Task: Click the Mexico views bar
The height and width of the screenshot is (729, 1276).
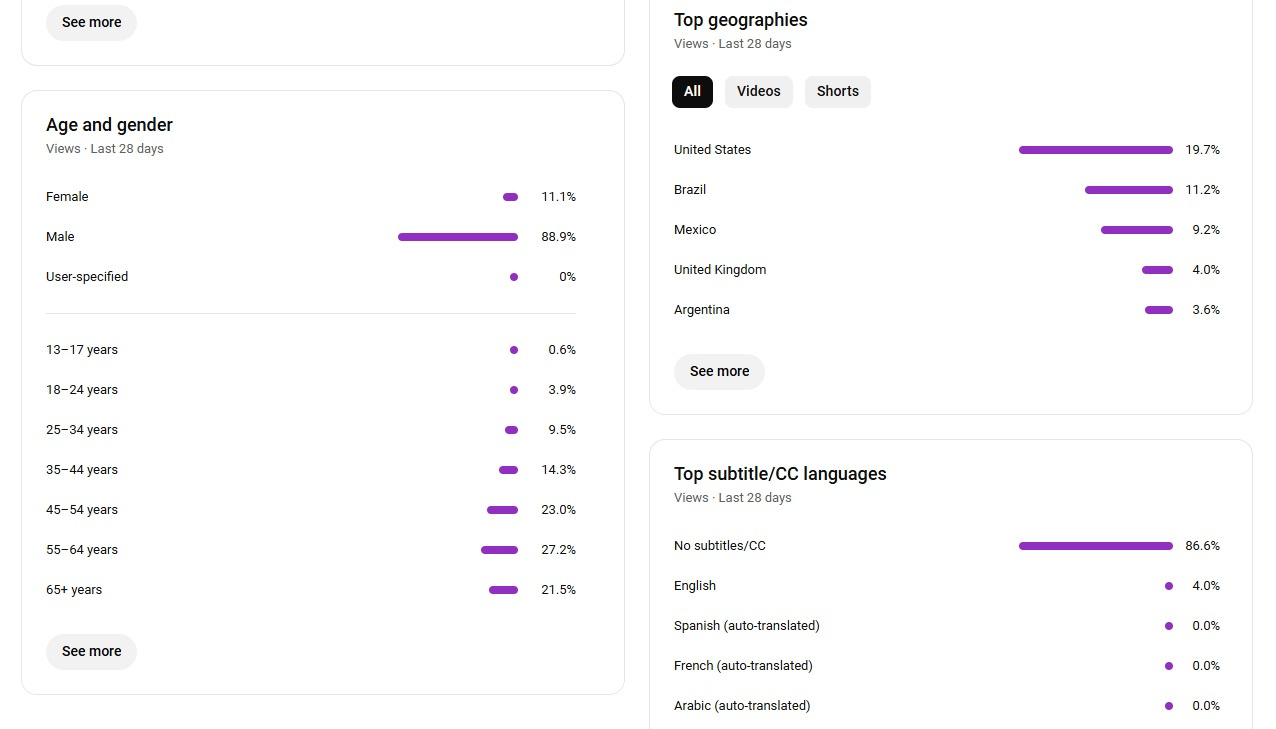Action: (1137, 230)
